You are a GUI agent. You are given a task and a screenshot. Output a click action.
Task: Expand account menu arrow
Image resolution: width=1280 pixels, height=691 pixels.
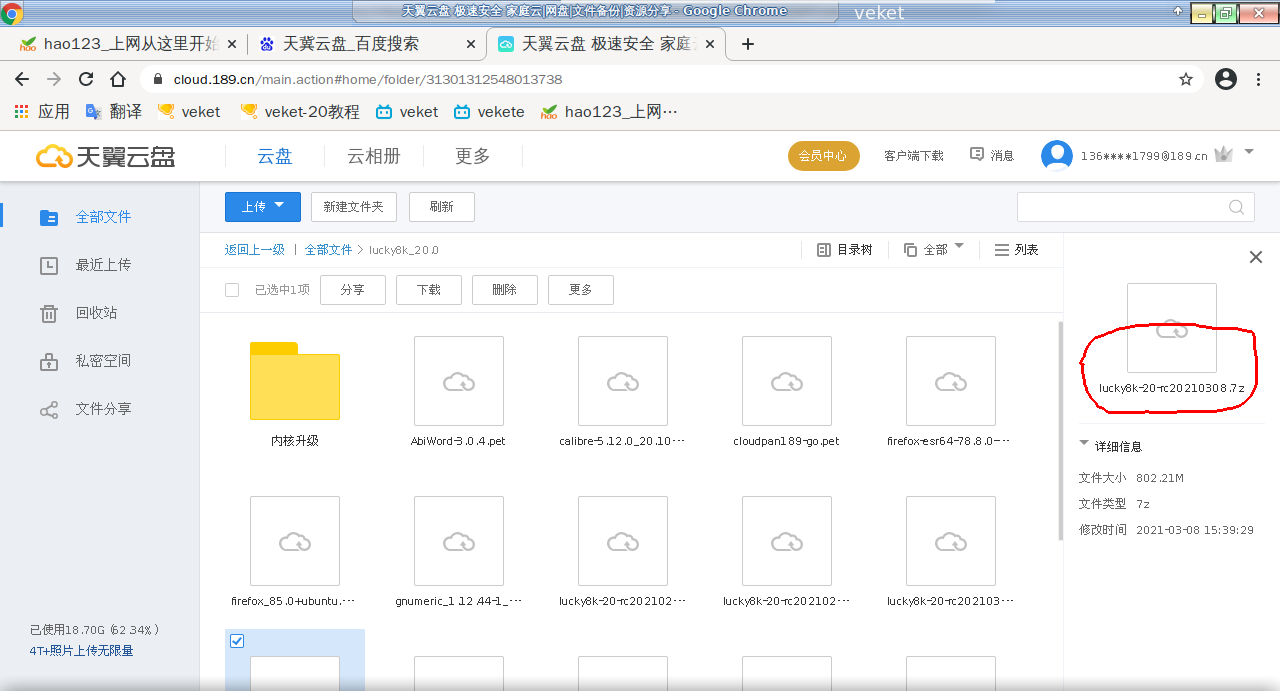tap(1249, 152)
